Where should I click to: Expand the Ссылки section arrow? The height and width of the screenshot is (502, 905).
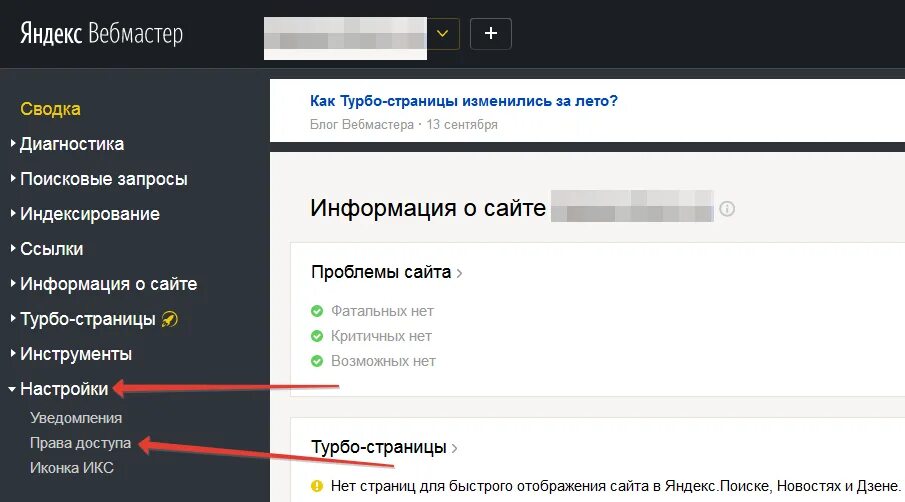point(13,249)
